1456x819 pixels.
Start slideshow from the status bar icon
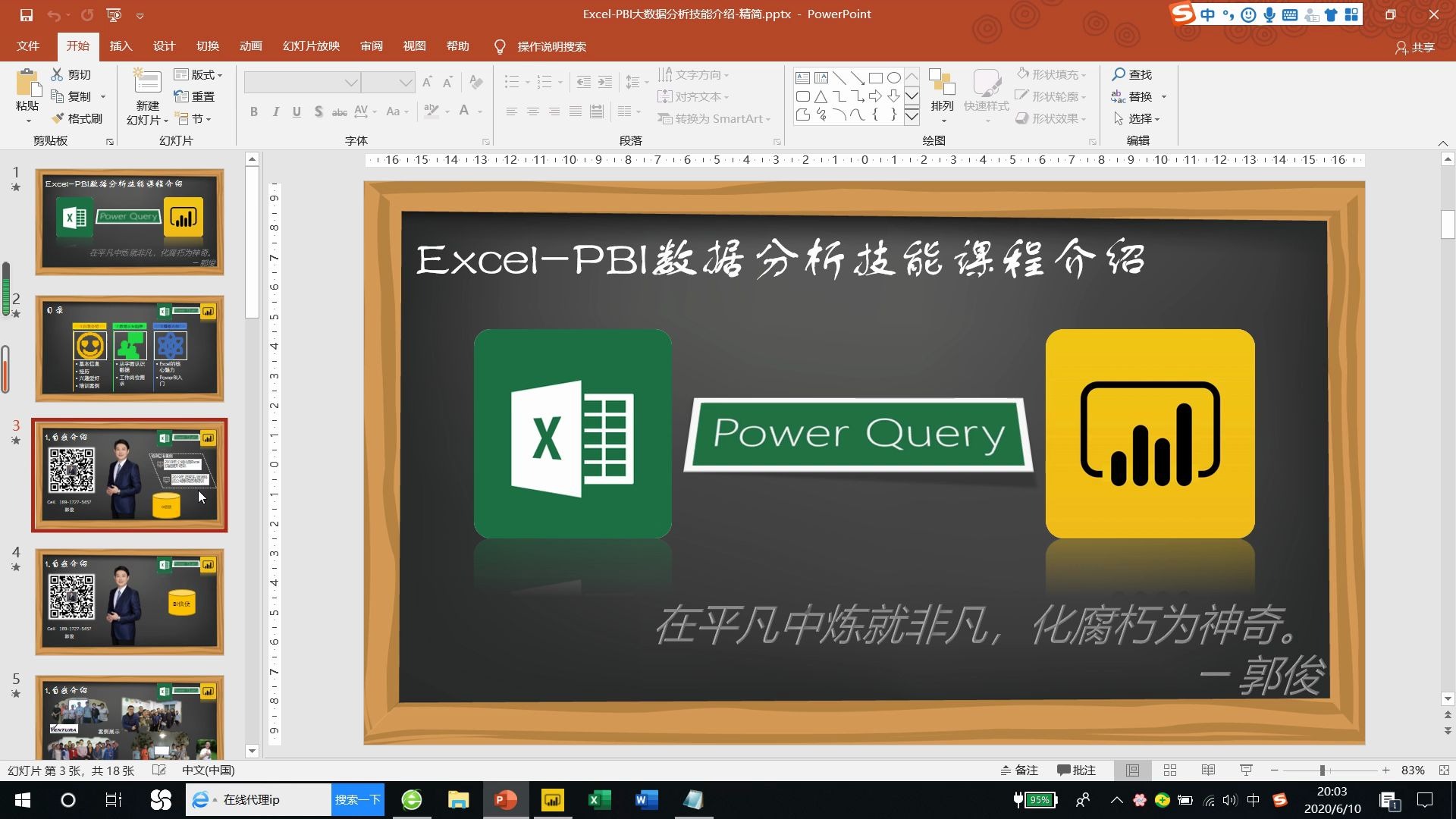click(1246, 770)
